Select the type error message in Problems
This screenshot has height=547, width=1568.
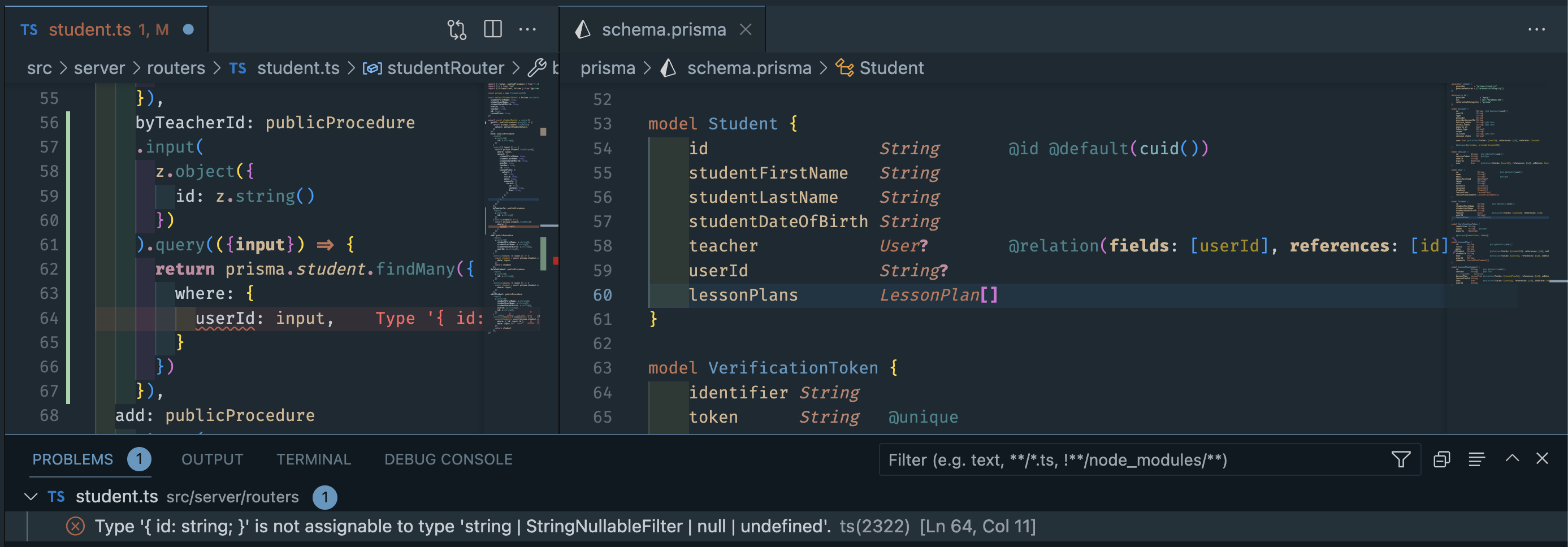coord(462,526)
